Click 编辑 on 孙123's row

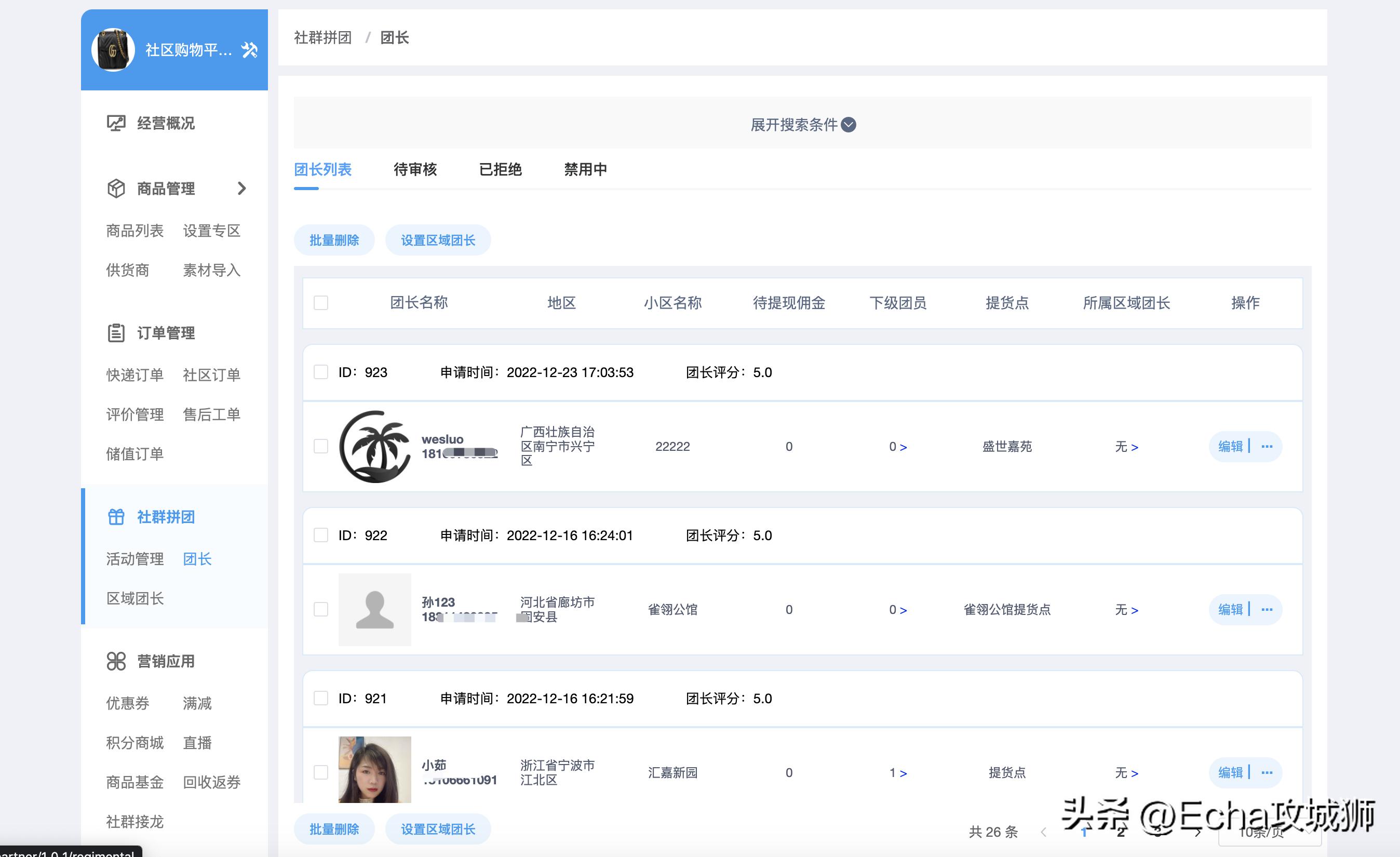click(1231, 609)
